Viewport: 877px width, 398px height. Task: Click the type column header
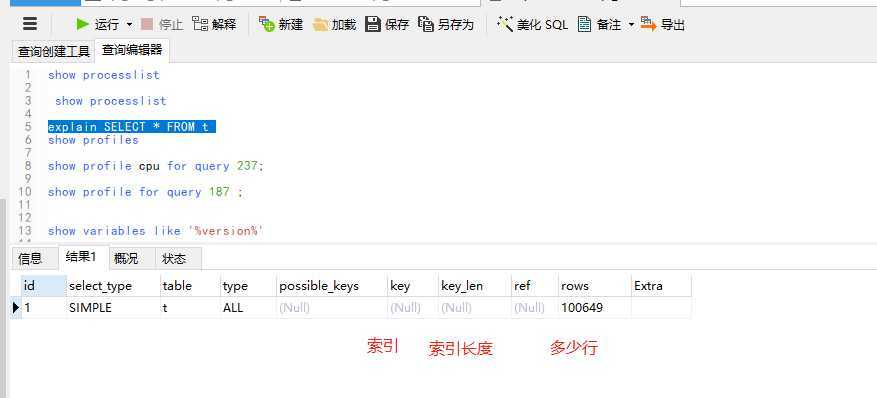[248, 286]
